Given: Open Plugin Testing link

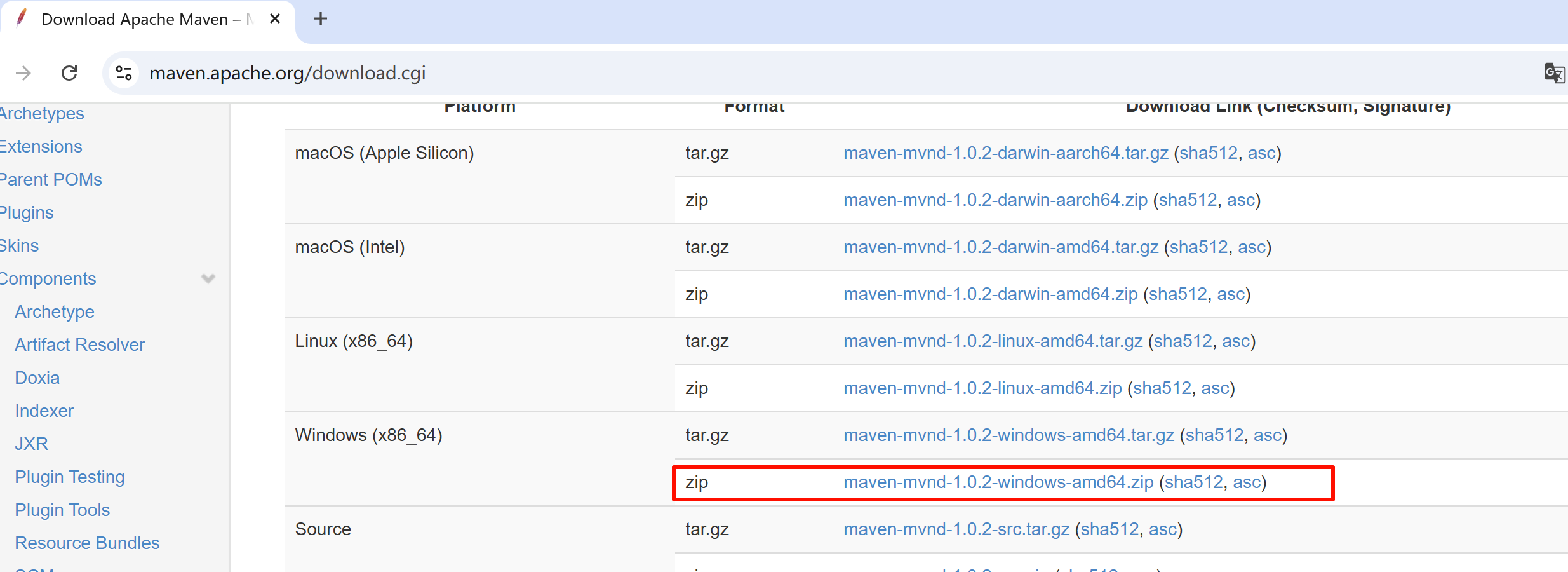Looking at the screenshot, I should tap(70, 477).
